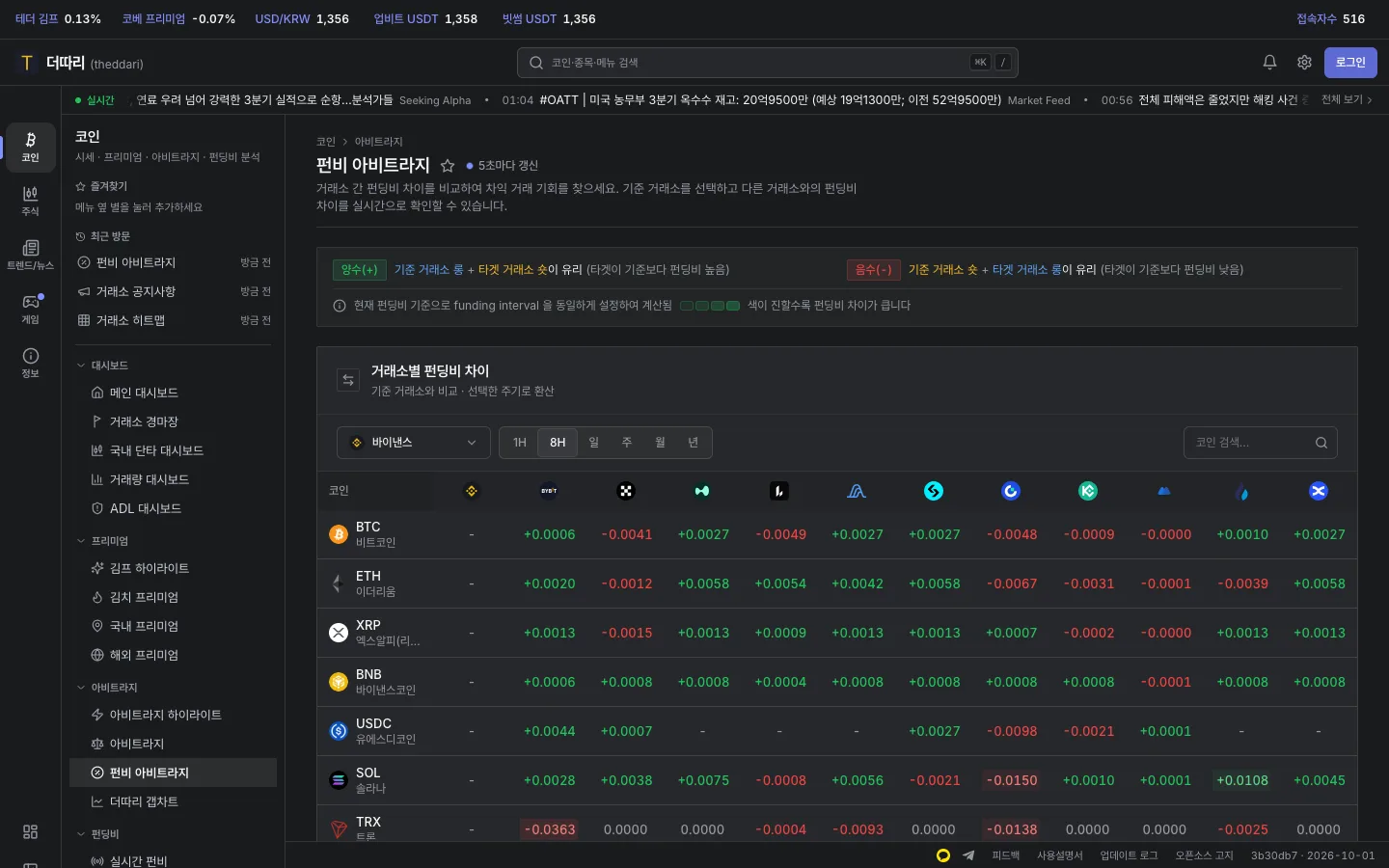Open the 게임 section in the left rail
This screenshot has width=1389, height=868.
[x=31, y=310]
